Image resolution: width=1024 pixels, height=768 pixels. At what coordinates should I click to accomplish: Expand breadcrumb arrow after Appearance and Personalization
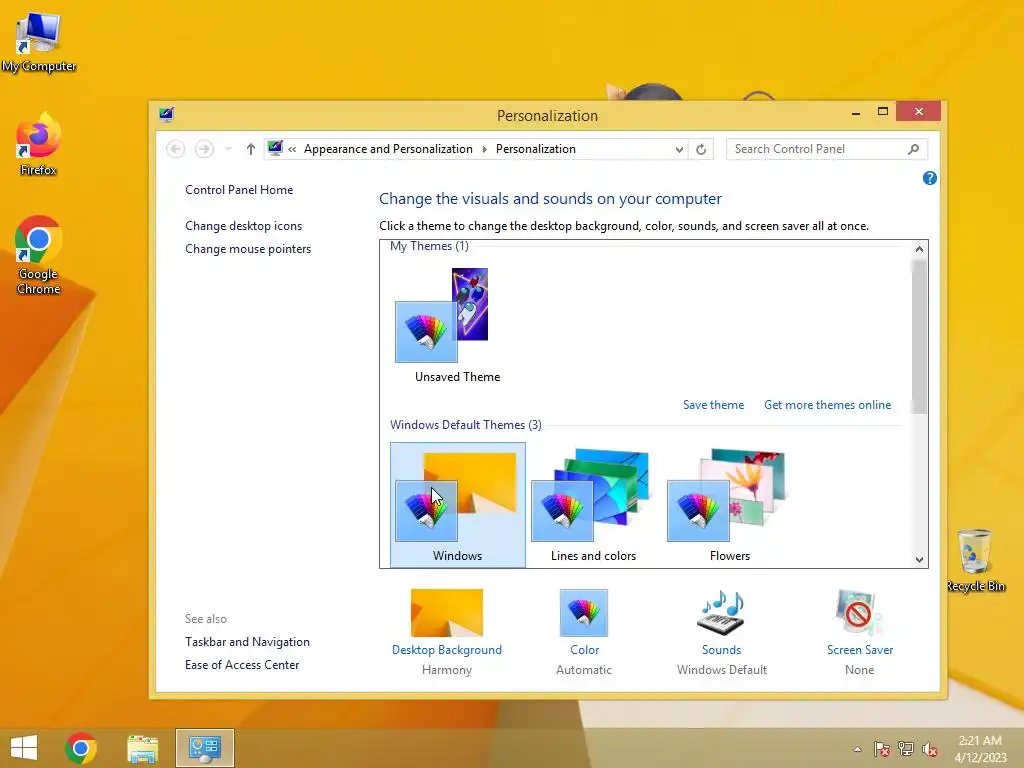485,149
